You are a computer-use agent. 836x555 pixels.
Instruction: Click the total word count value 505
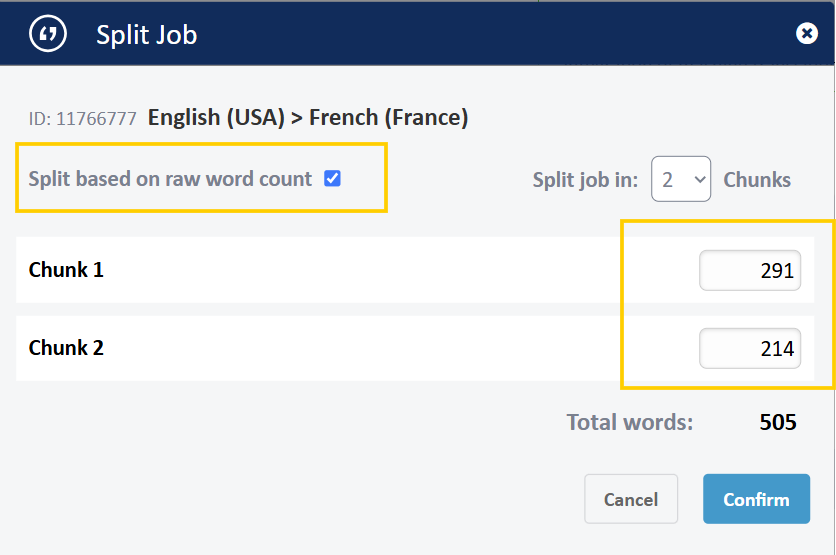pos(778,422)
